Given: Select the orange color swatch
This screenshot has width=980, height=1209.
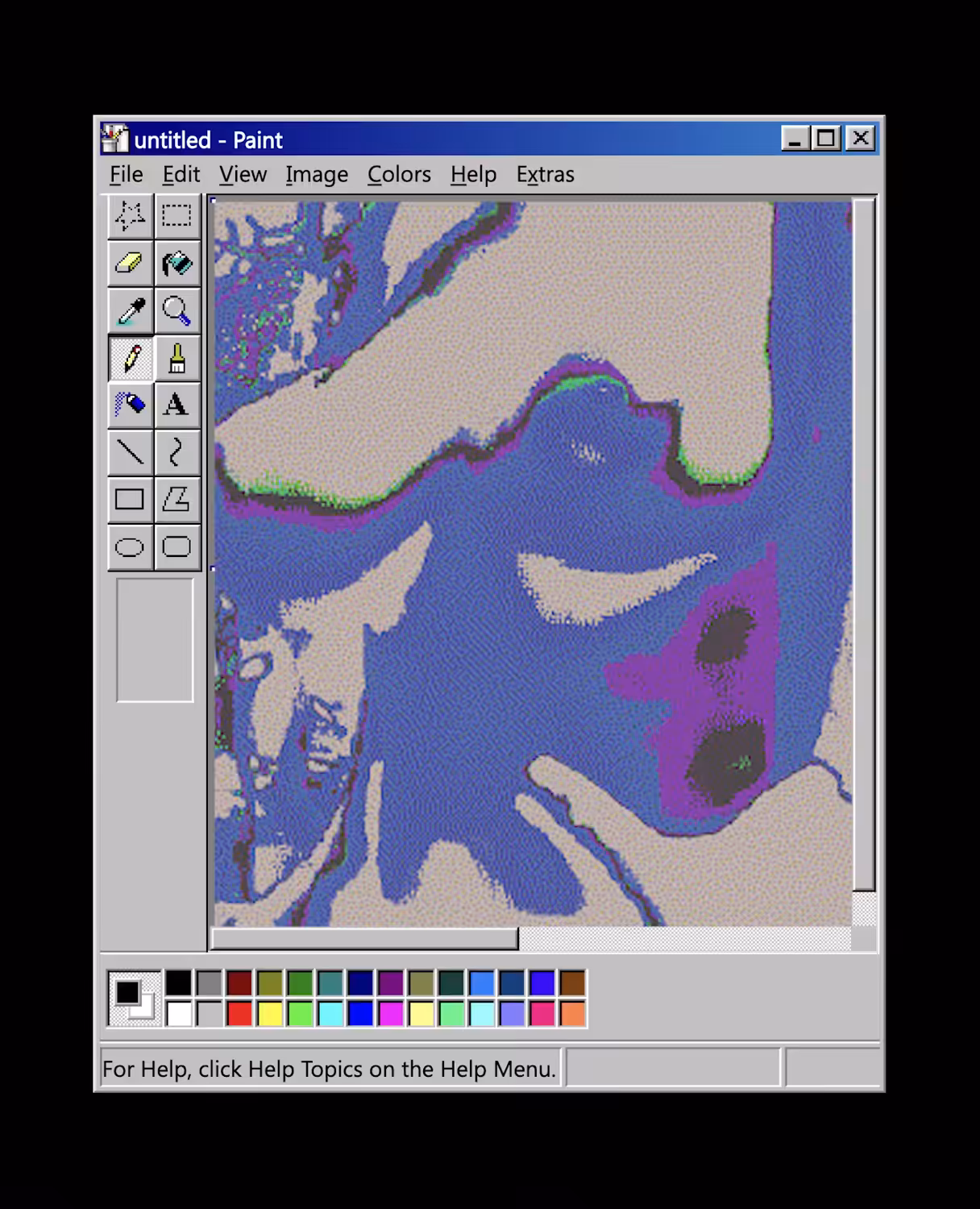Looking at the screenshot, I should pyautogui.click(x=572, y=1013).
